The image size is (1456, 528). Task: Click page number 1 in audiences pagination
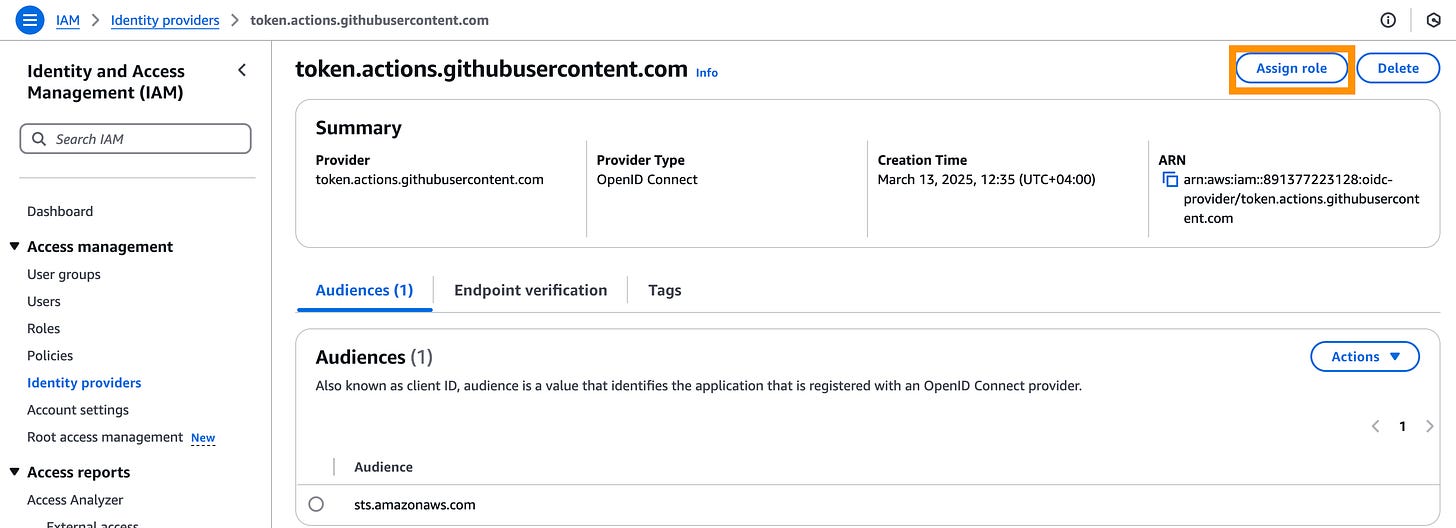point(1402,426)
